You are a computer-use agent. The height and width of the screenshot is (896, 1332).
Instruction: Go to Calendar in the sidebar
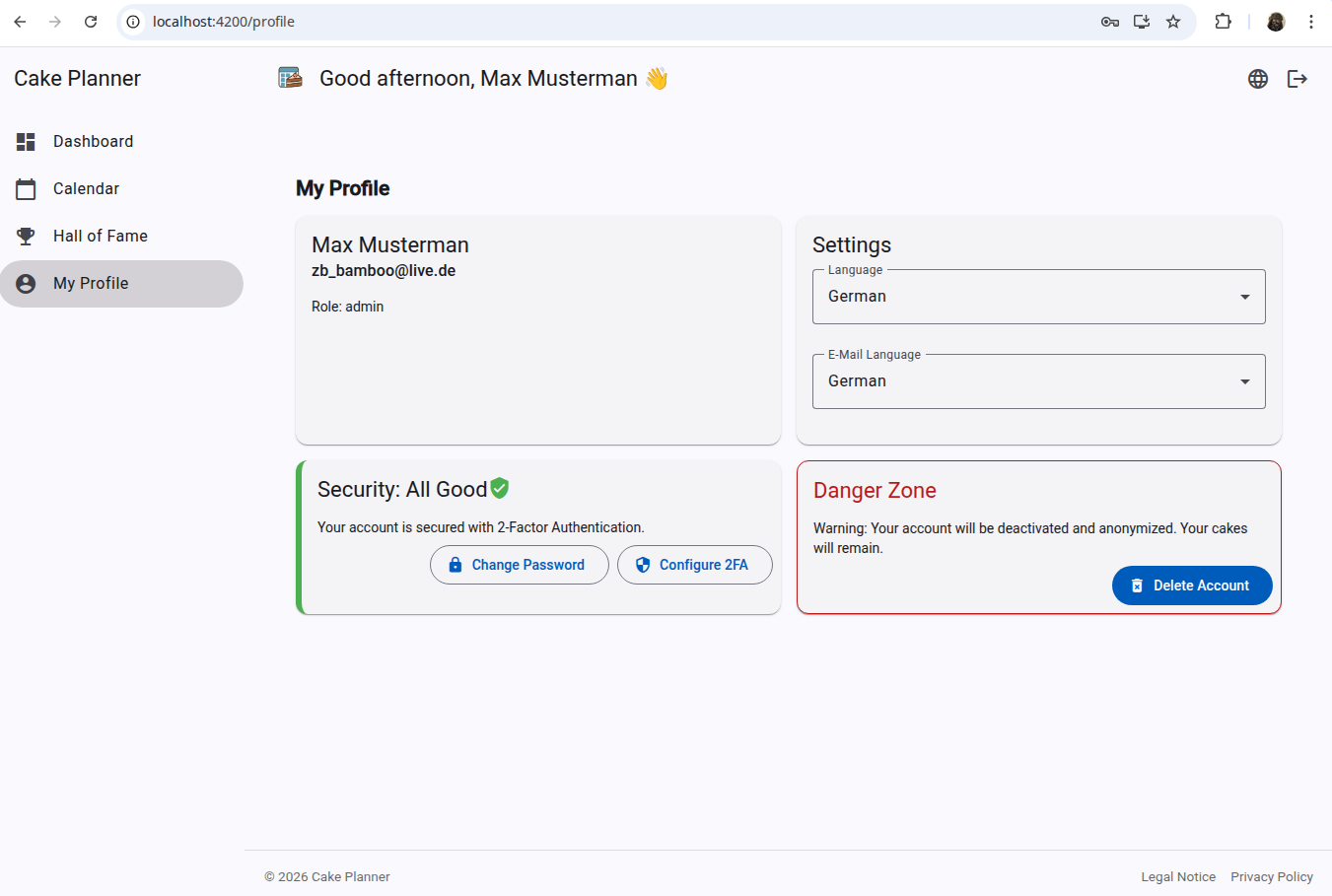[86, 189]
